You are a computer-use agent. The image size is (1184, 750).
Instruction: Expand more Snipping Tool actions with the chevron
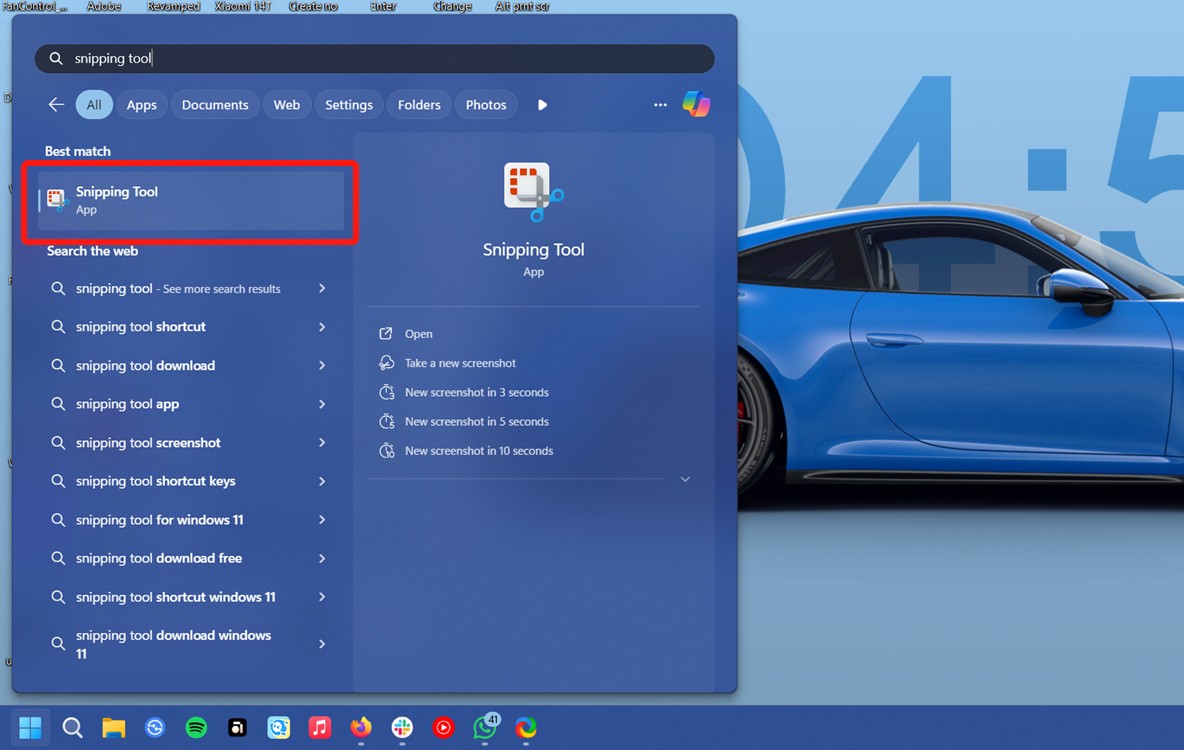(x=685, y=479)
